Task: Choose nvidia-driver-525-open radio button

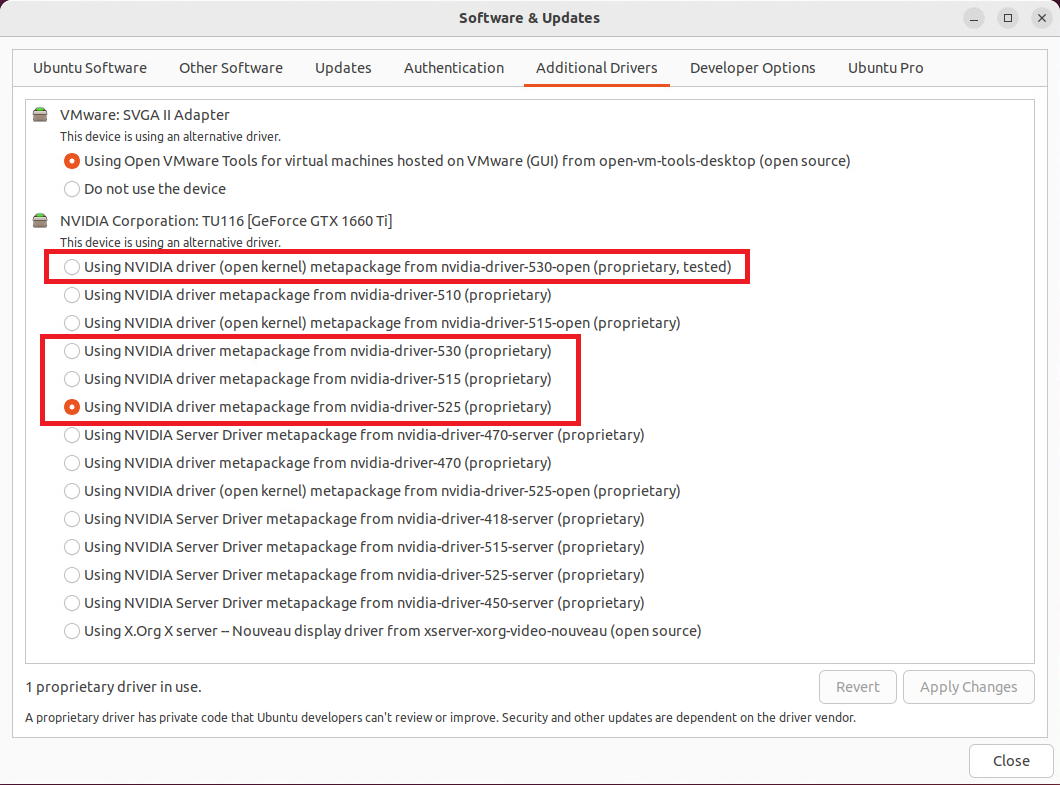Action: coord(72,492)
